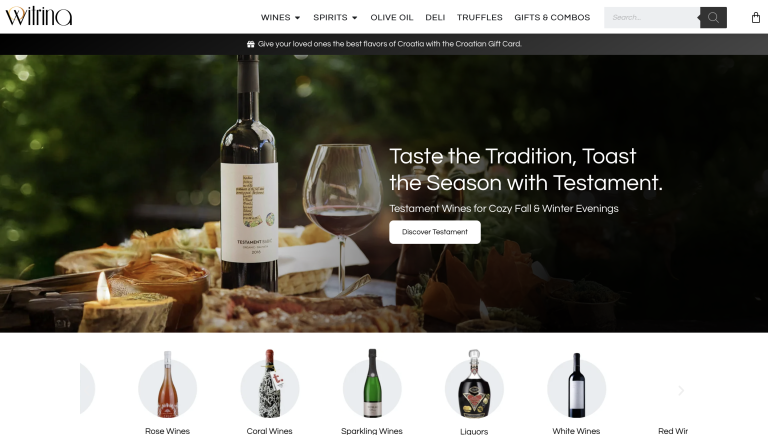Select the Sparkling Wines bottle icon
This screenshot has height=435, width=768.
tap(372, 383)
